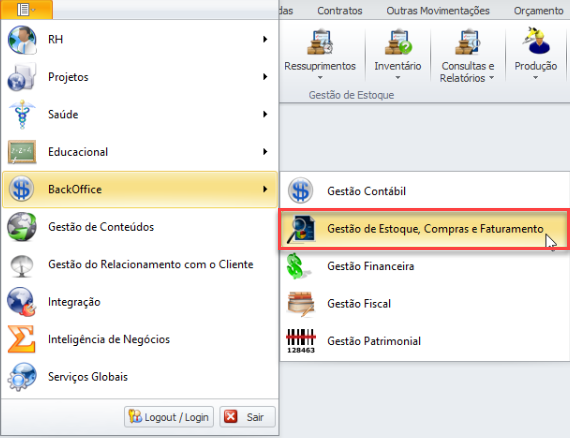The height and width of the screenshot is (438, 570).
Task: Expand the RH submenu arrow
Action: coord(265,39)
